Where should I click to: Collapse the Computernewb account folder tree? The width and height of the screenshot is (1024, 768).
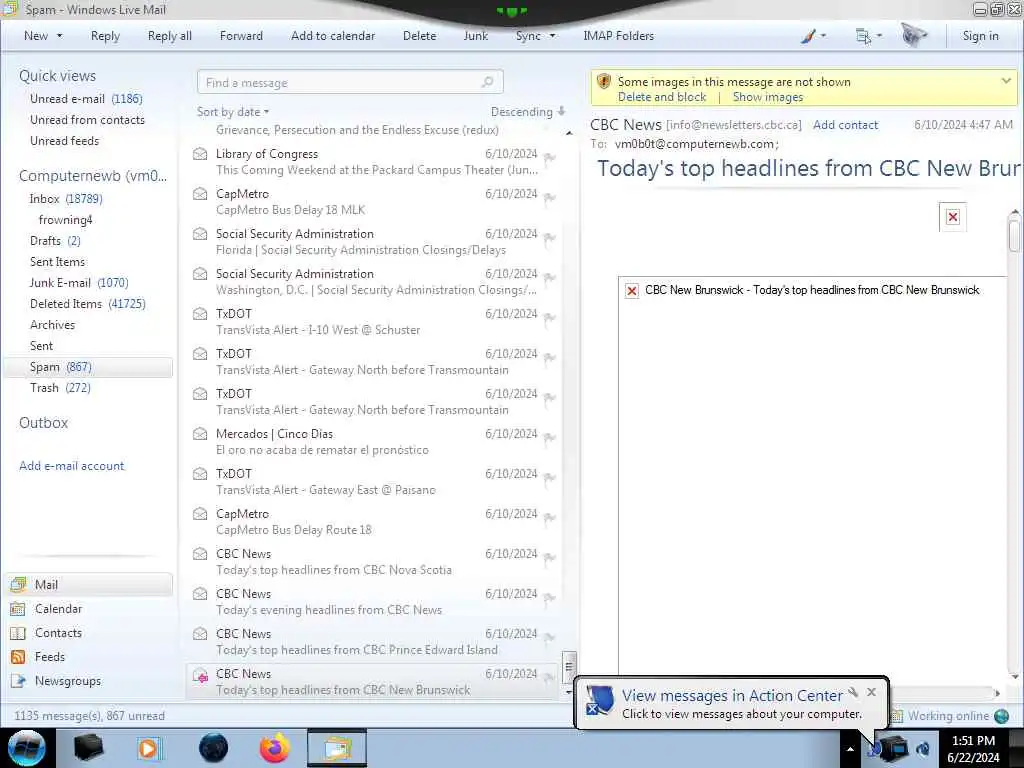point(93,176)
